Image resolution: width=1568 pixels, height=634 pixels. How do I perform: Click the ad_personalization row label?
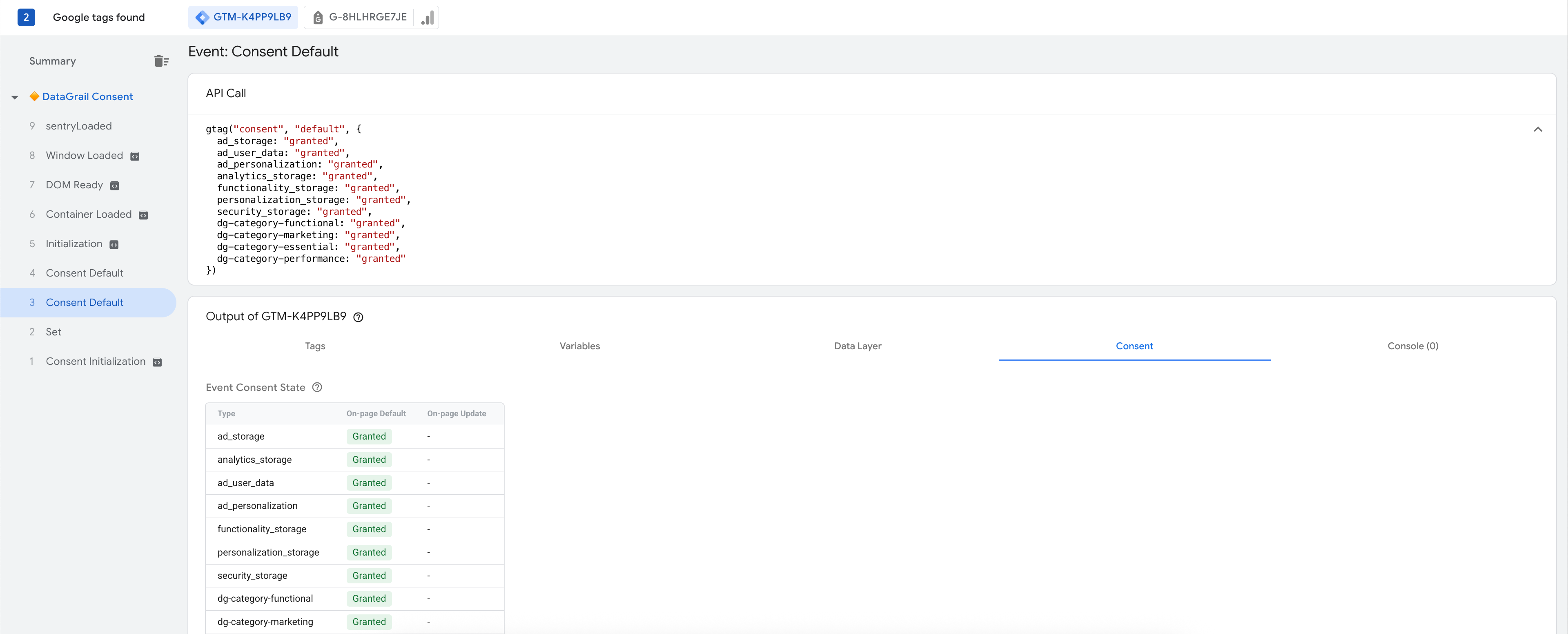pos(258,506)
